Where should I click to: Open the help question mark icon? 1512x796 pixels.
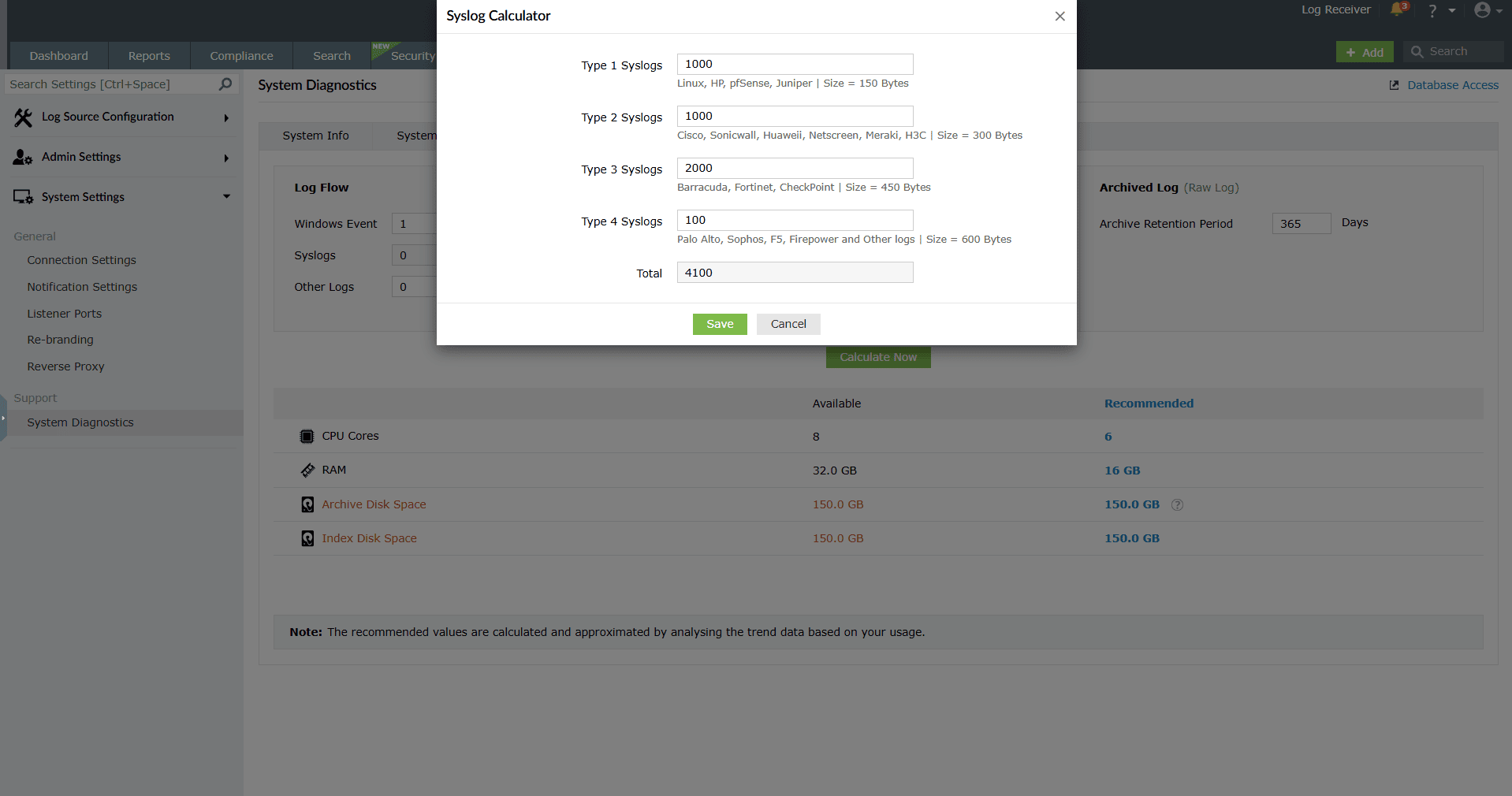(x=1432, y=10)
